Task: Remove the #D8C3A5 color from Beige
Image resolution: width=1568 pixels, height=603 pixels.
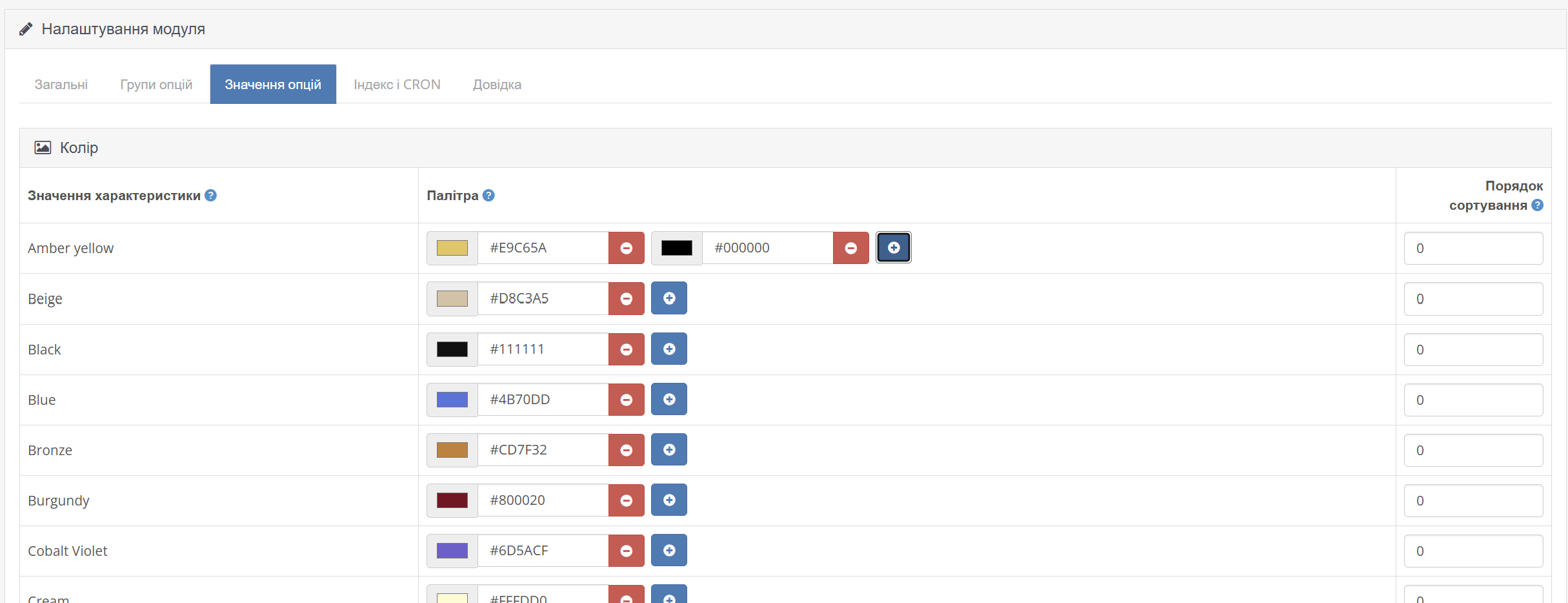Action: pos(626,298)
